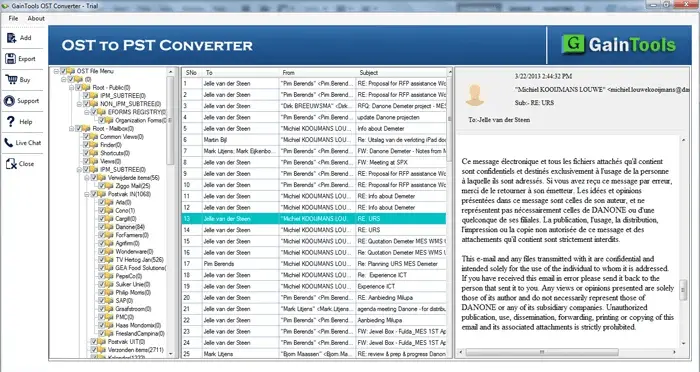Click the Cargill(0) folder icon
The height and width of the screenshot is (372, 700).
pos(109,219)
